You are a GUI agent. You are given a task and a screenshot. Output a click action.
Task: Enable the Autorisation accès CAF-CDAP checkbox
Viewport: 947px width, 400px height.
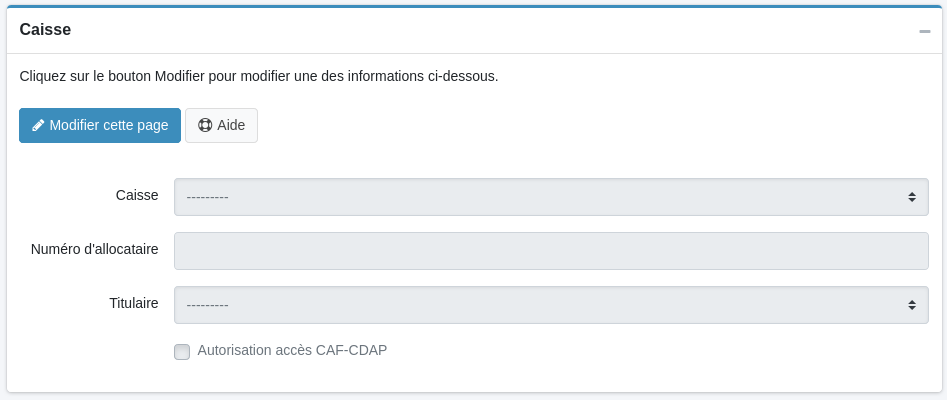[182, 352]
